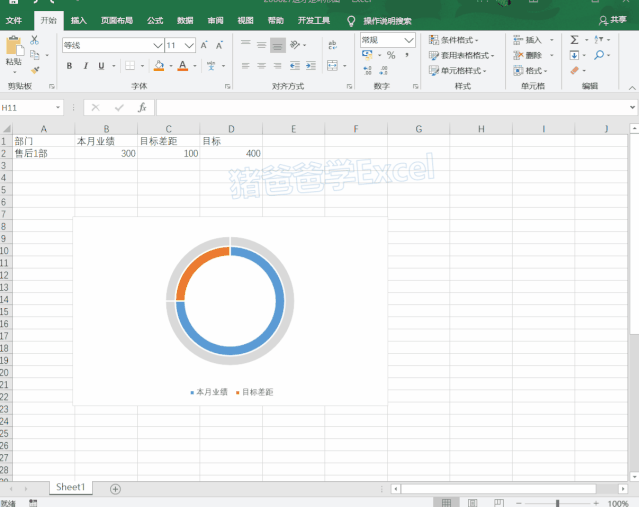This screenshot has height=507, width=639.
Task: Decrease font size with the smaller A
Action: point(219,45)
